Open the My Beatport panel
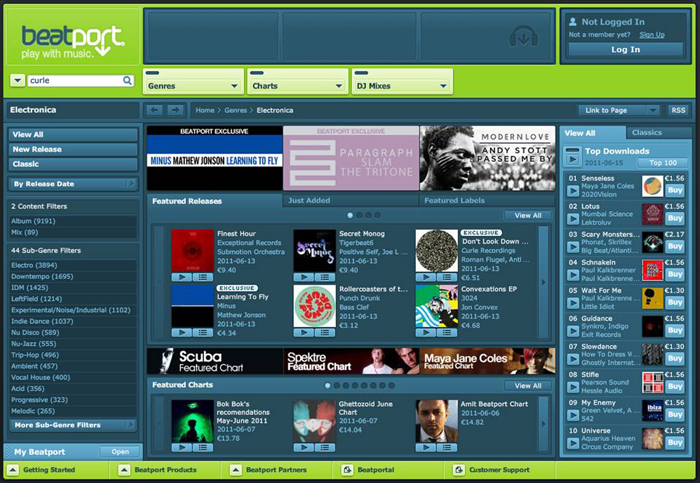 [x=120, y=452]
